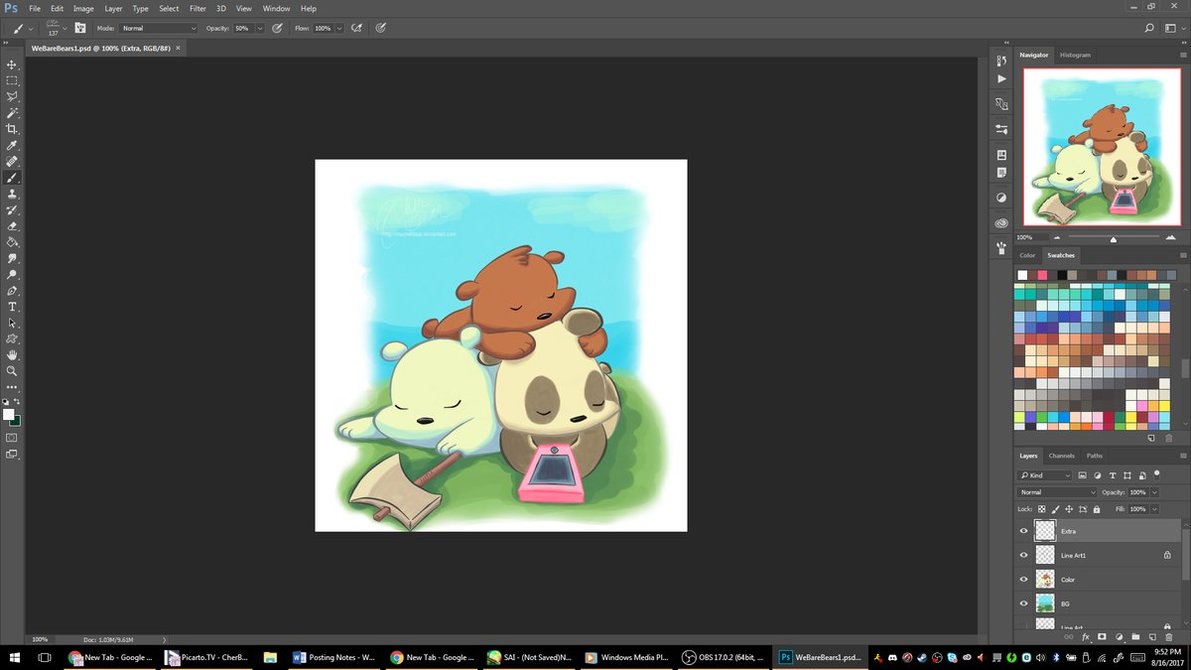Select the Move tool
The image size is (1191, 670).
(12, 65)
